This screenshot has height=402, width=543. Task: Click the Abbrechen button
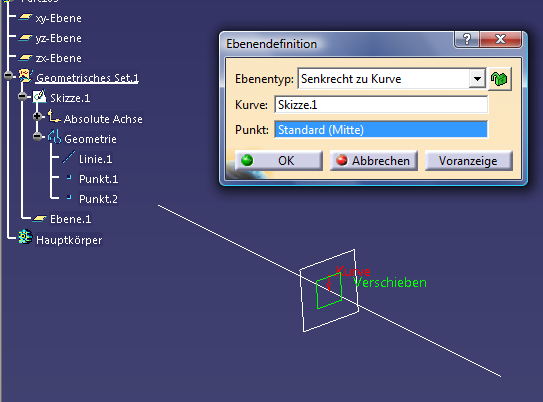tap(374, 161)
